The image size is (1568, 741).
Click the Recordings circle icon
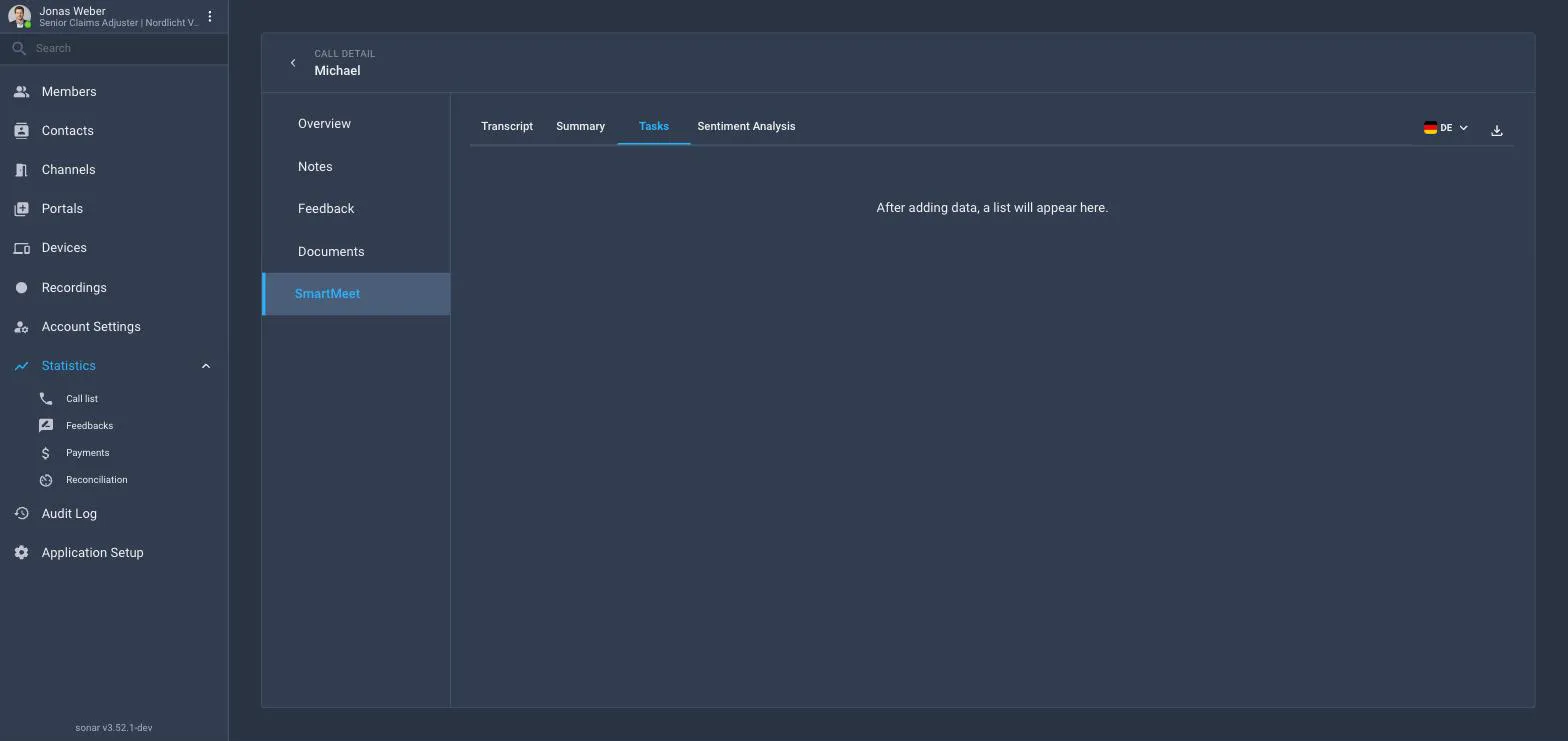21,288
